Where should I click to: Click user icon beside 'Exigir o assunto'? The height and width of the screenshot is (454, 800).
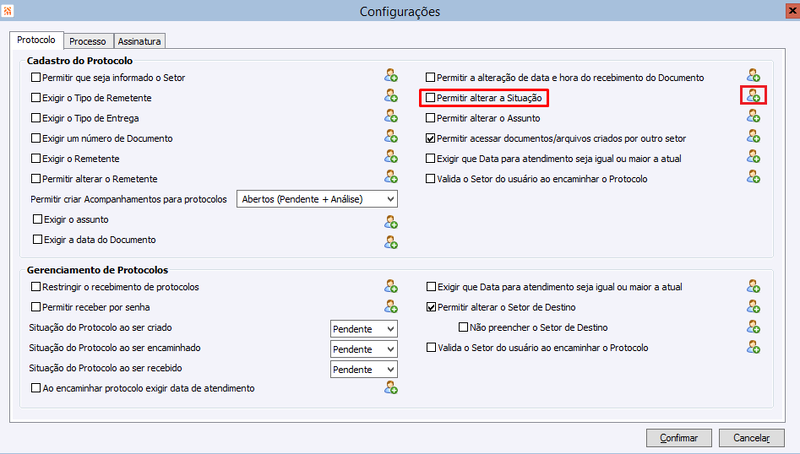click(x=391, y=222)
